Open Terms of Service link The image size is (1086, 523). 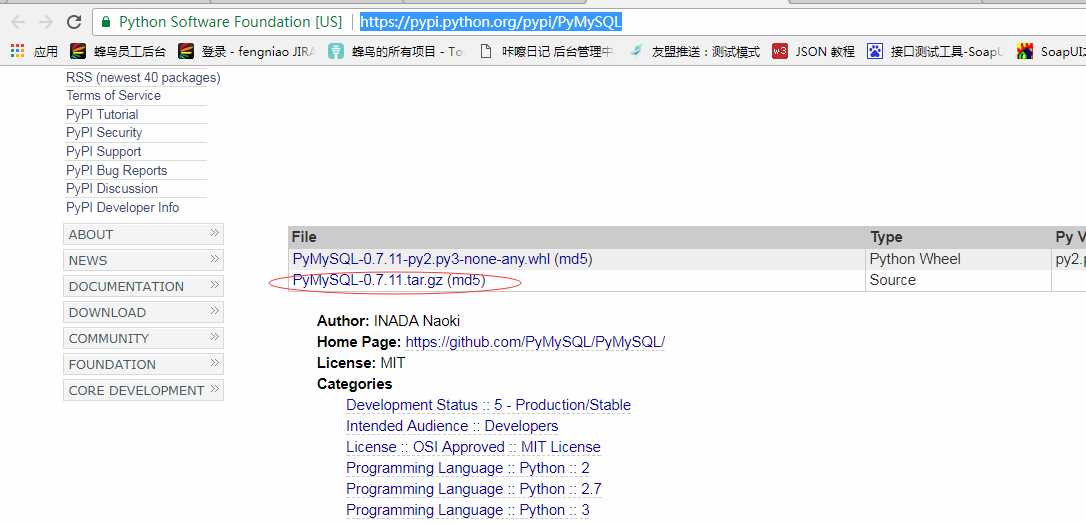[114, 96]
